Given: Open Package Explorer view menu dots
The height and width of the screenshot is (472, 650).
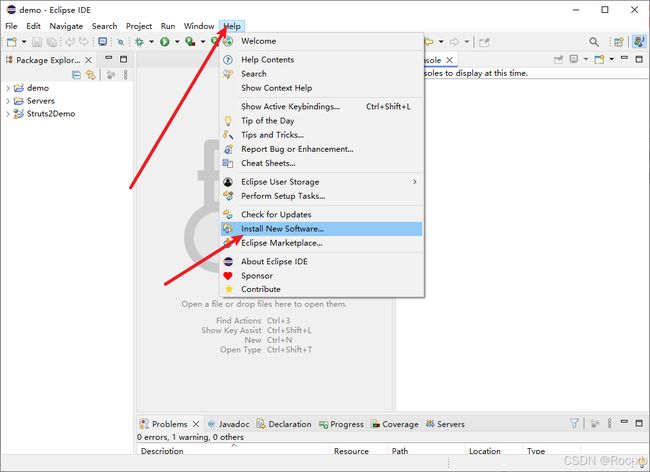Looking at the screenshot, I should point(125,75).
